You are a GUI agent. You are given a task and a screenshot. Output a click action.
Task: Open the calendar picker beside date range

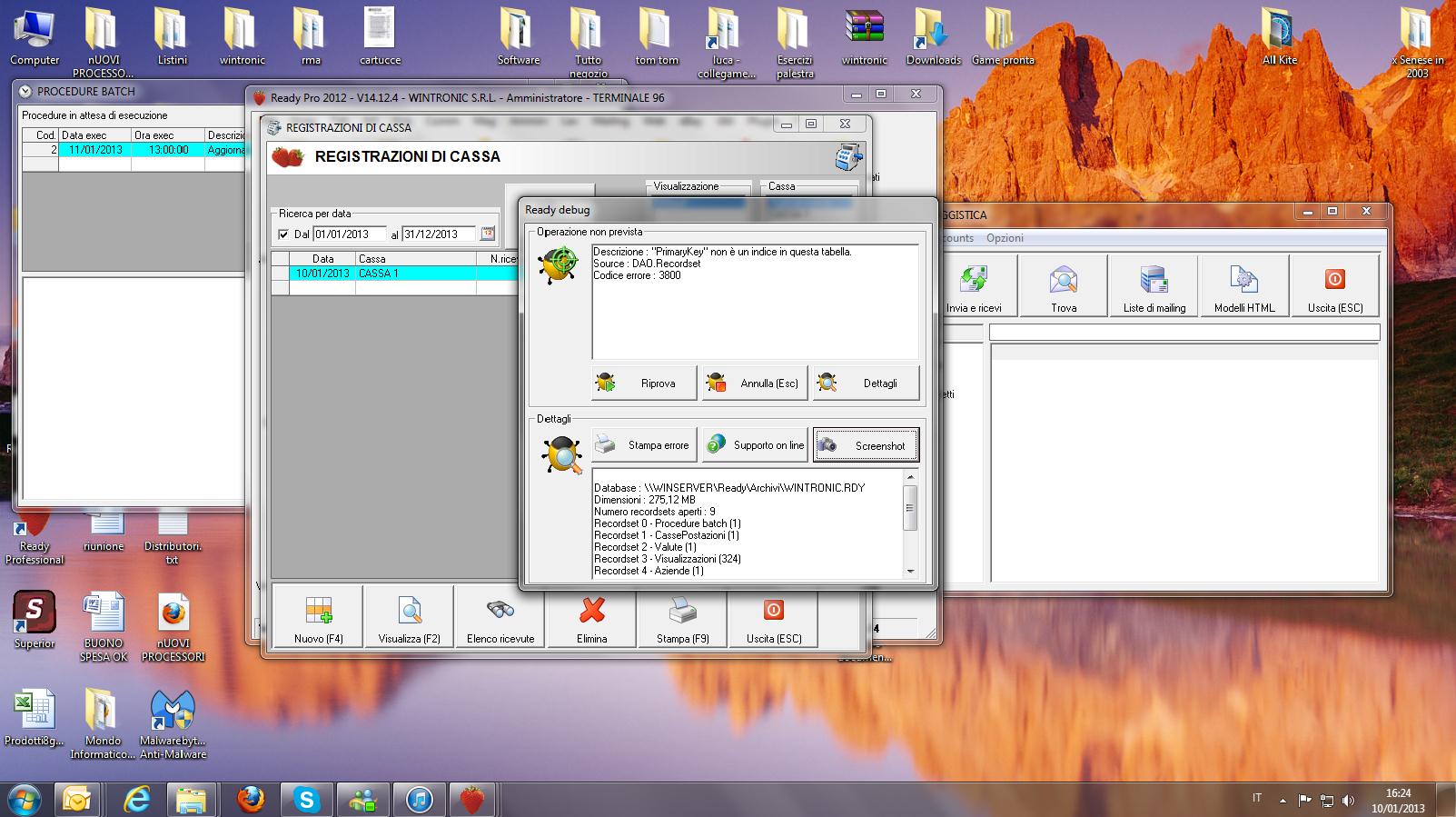coord(488,234)
